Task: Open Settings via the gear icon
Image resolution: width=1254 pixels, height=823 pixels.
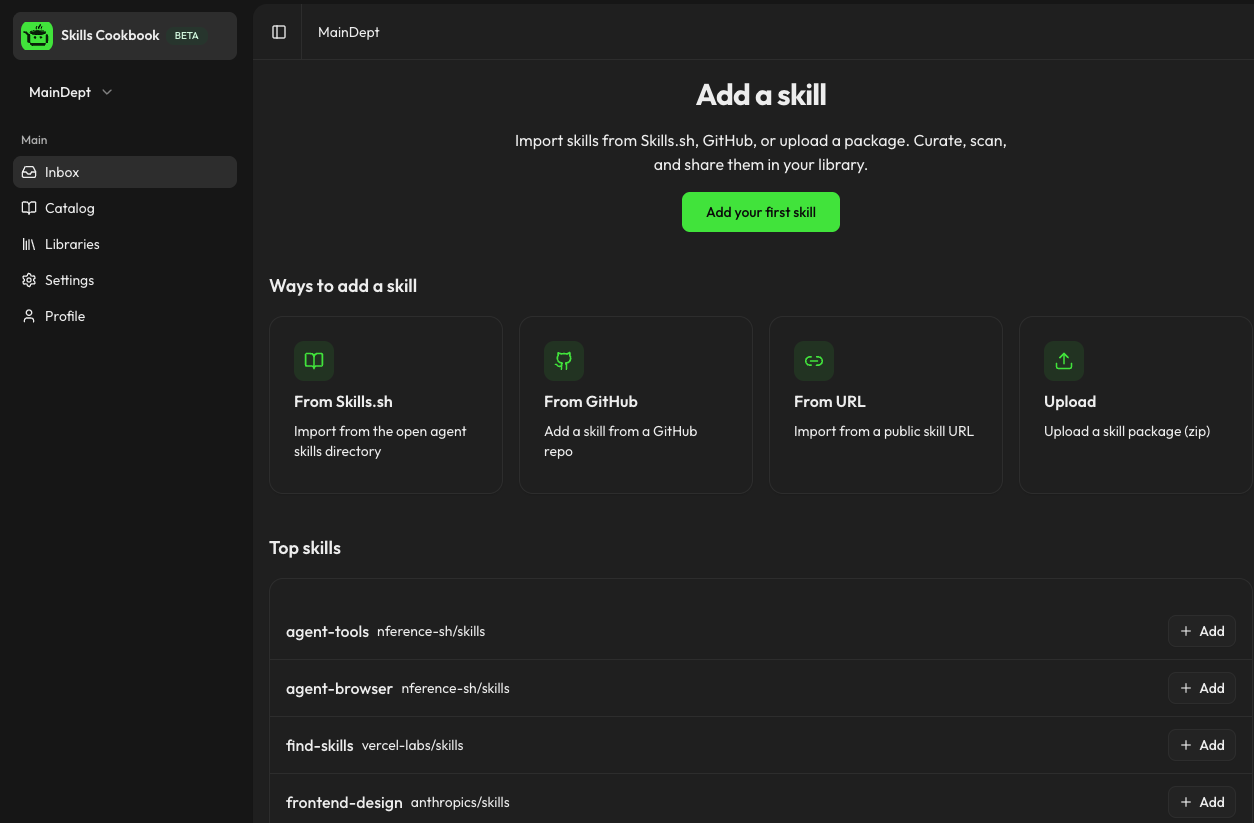Action: 29,280
